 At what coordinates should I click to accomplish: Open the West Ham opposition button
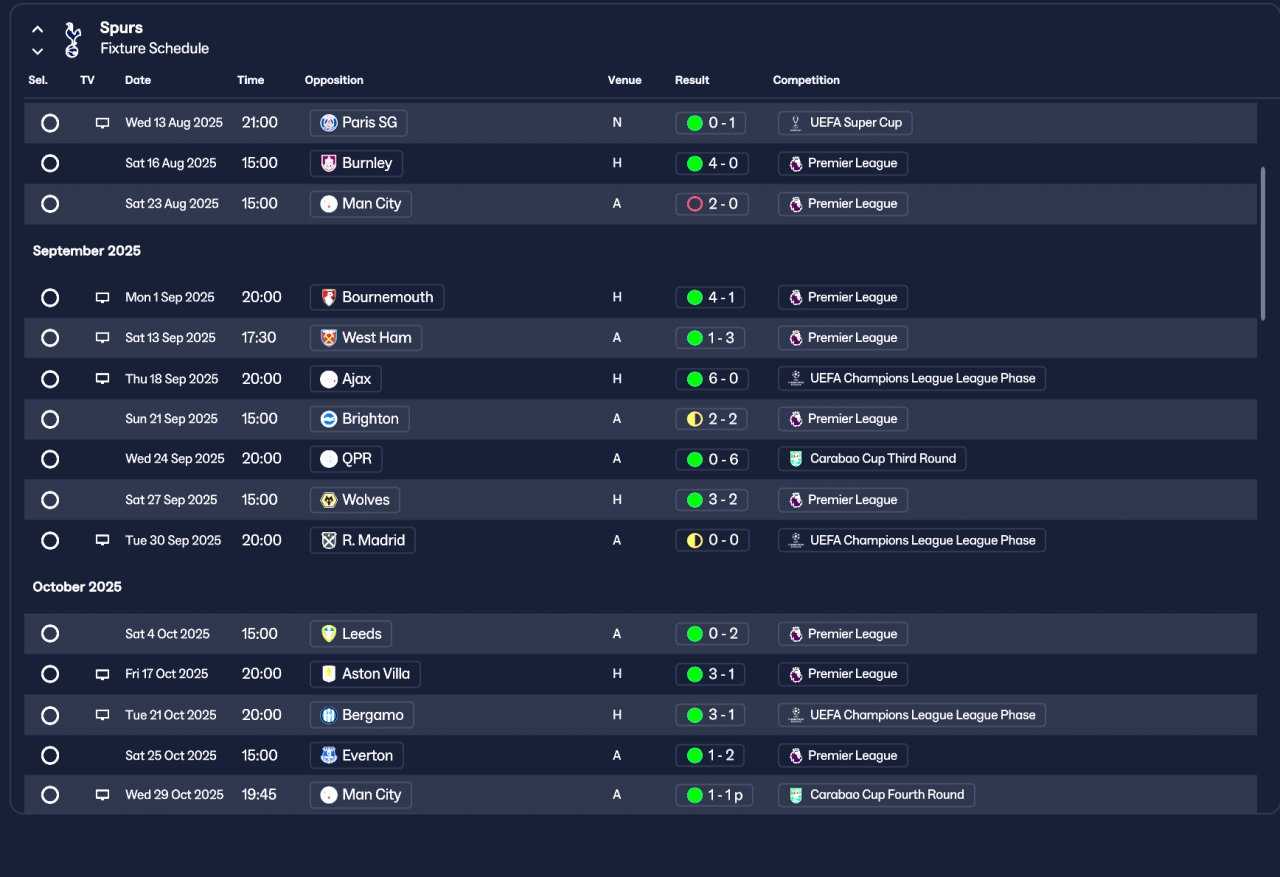[x=366, y=338]
